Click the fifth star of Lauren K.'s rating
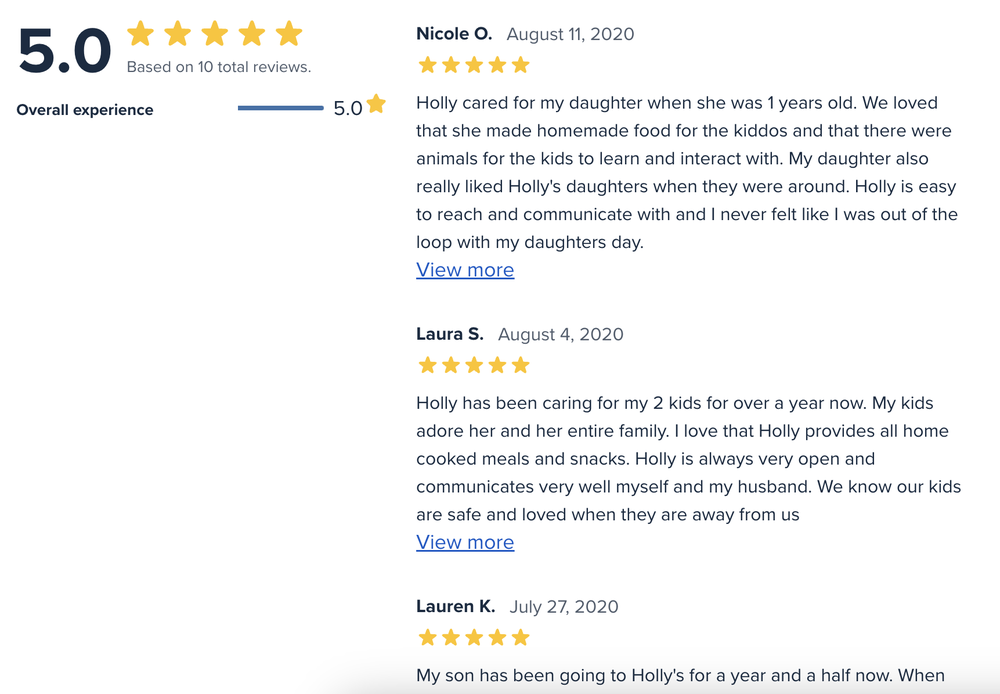 [x=520, y=638]
